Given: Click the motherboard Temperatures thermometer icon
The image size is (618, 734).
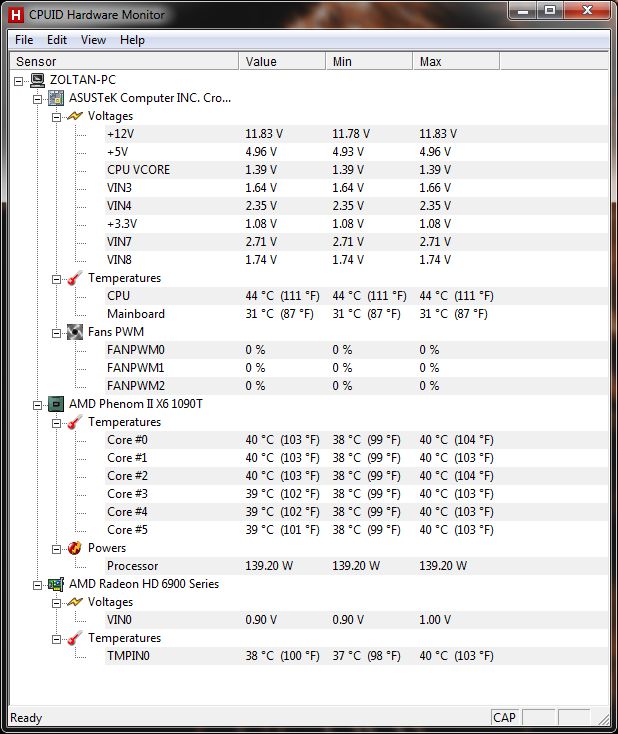Looking at the screenshot, I should pyautogui.click(x=75, y=278).
